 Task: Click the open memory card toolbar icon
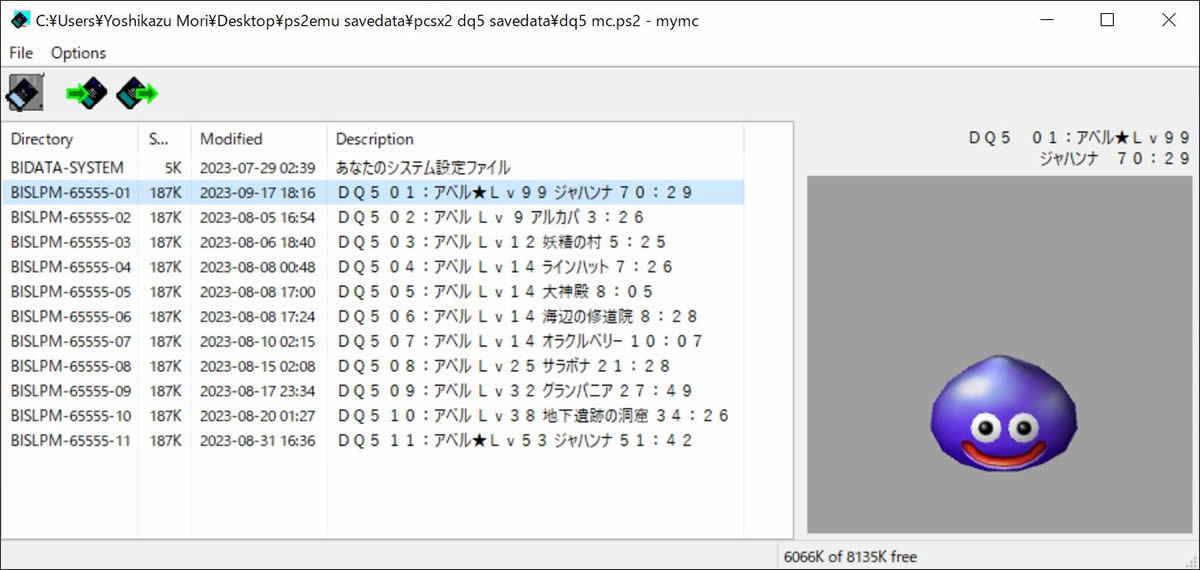coord(24,94)
